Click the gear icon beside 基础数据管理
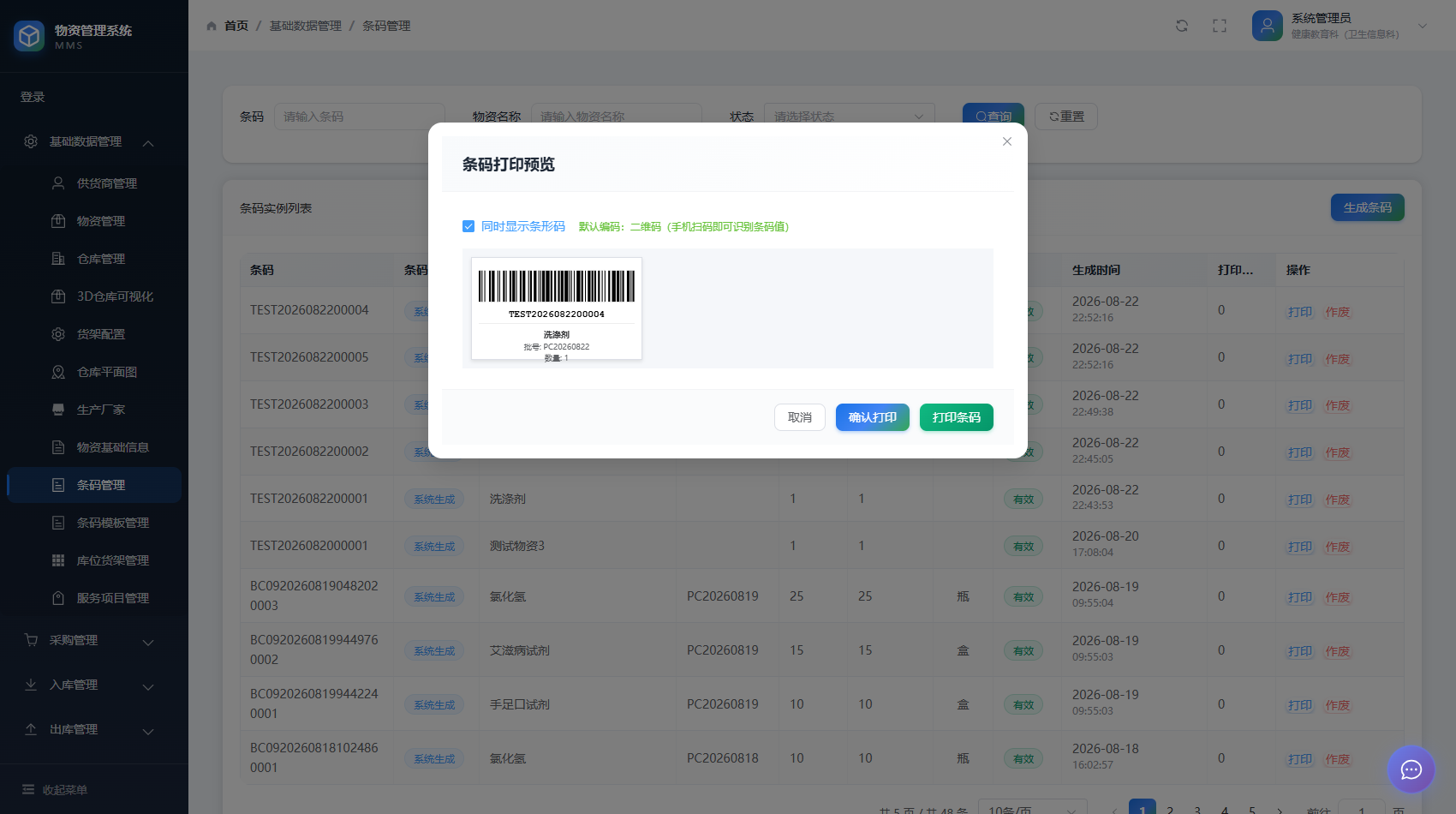The height and width of the screenshot is (814, 1456). 31,141
